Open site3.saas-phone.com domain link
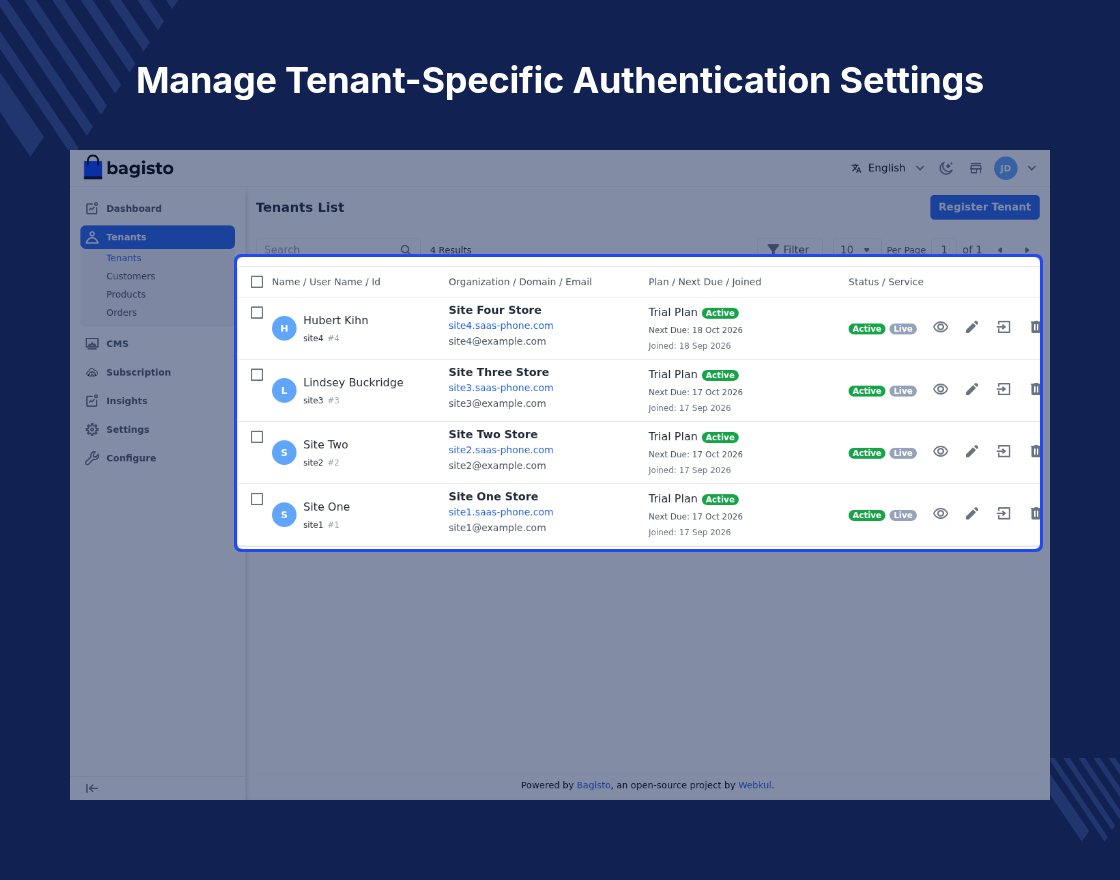This screenshot has width=1120, height=880. [501, 388]
